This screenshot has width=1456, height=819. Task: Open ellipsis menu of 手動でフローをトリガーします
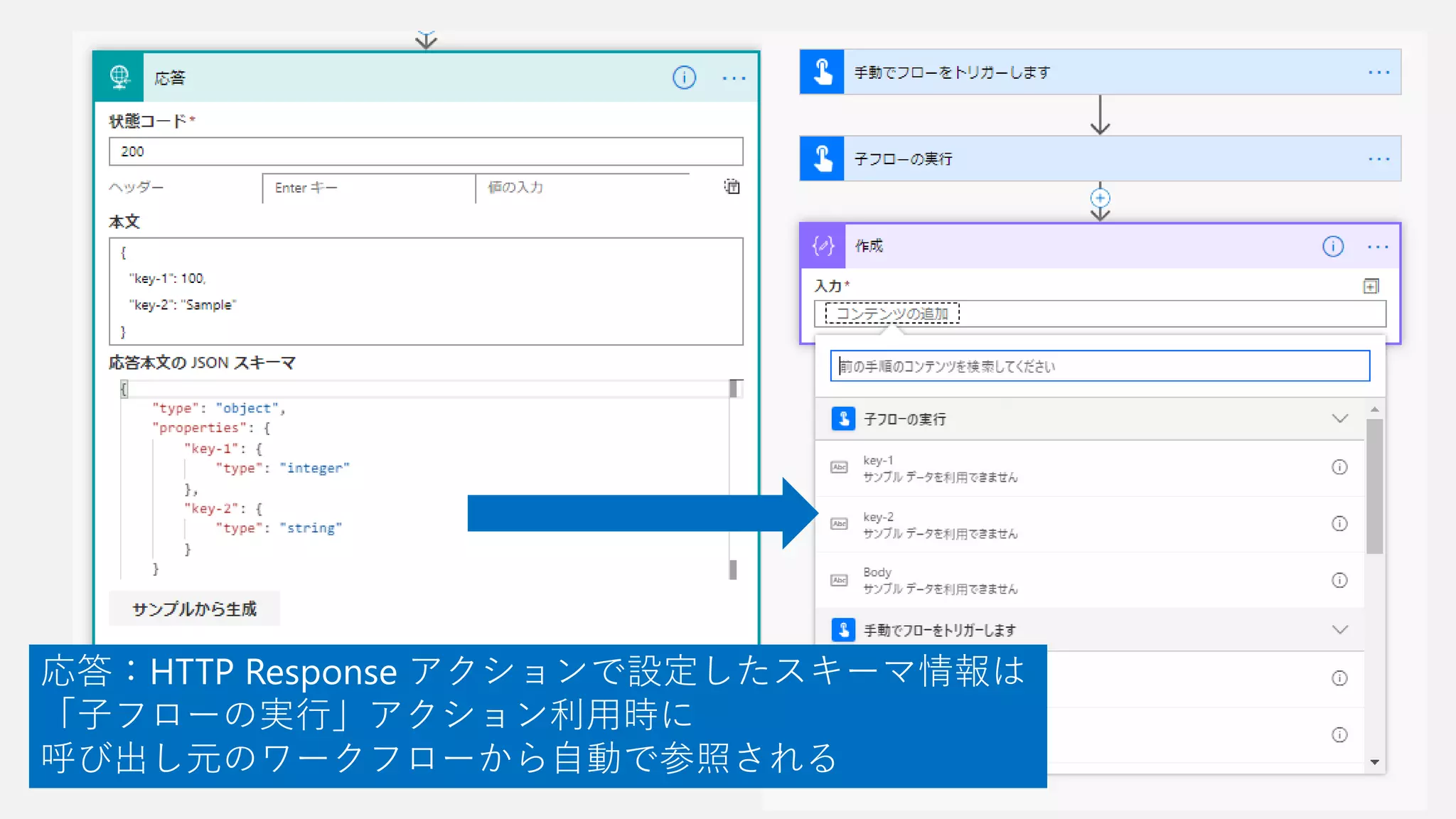(x=1379, y=73)
